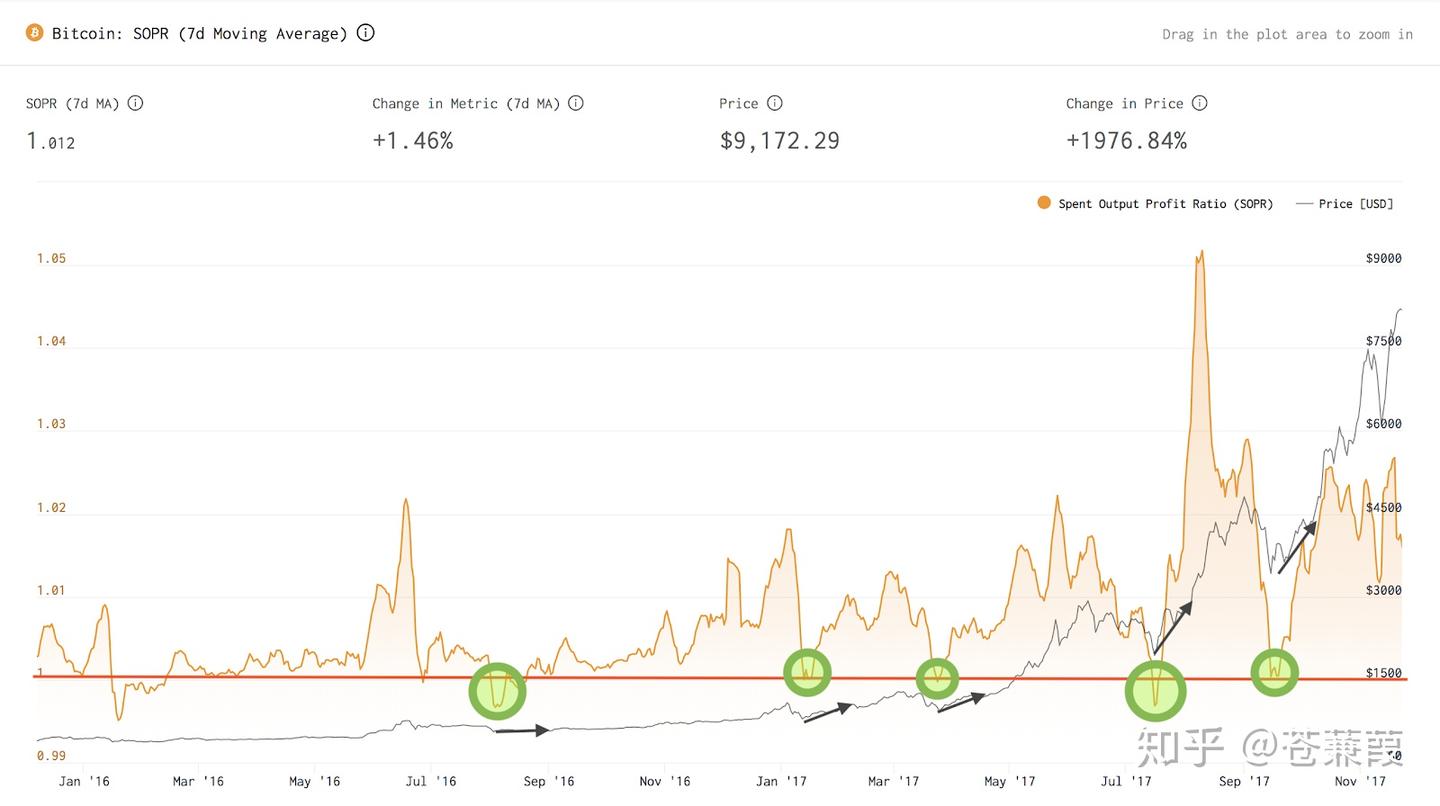Click the orange SOPR legend dot

tap(1044, 203)
